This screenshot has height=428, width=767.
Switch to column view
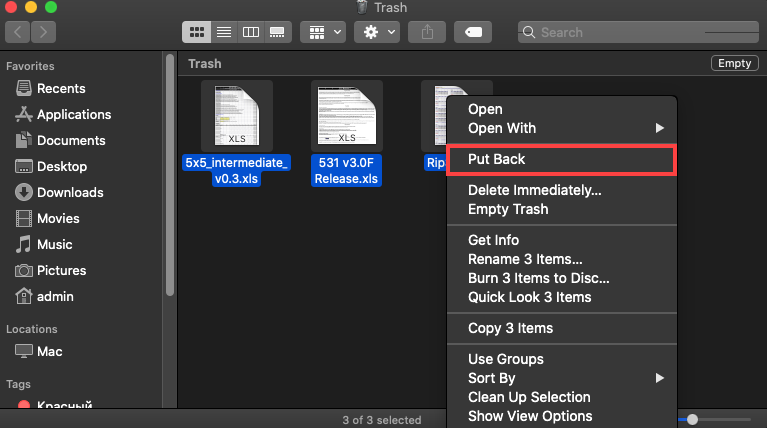[x=251, y=32]
